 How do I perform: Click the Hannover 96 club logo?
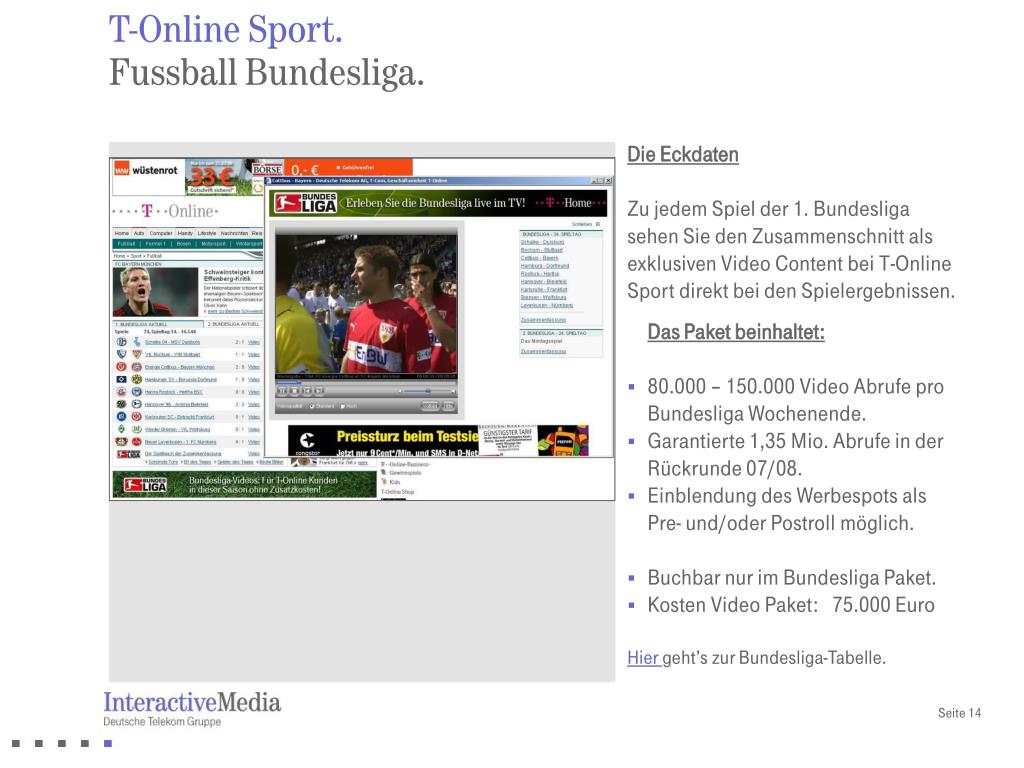click(121, 404)
